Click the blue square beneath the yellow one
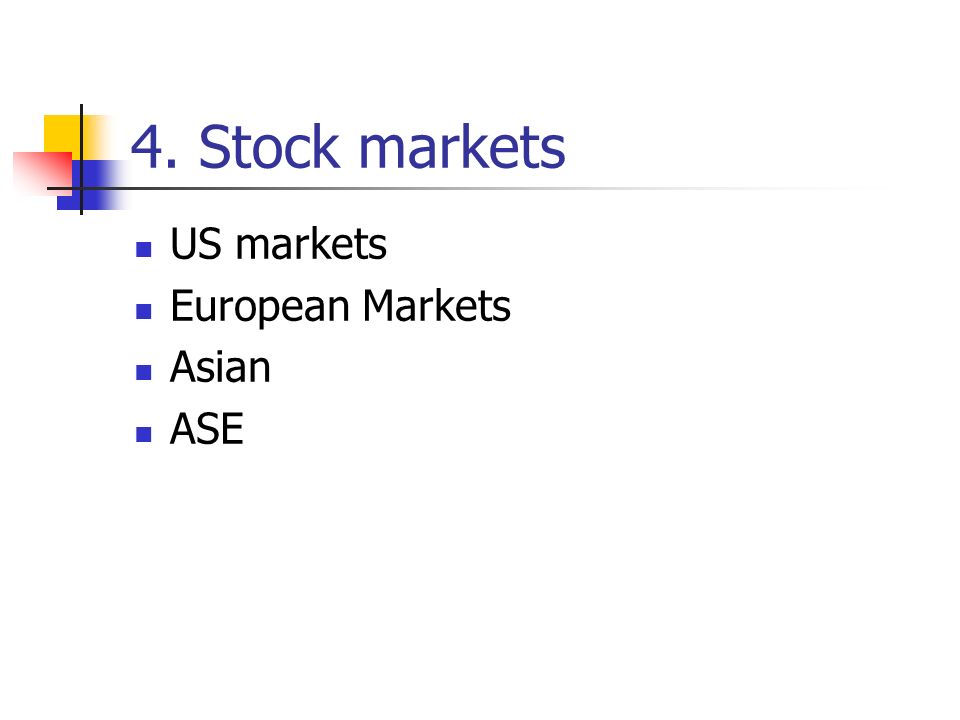960x720 pixels. pyautogui.click(x=91, y=186)
